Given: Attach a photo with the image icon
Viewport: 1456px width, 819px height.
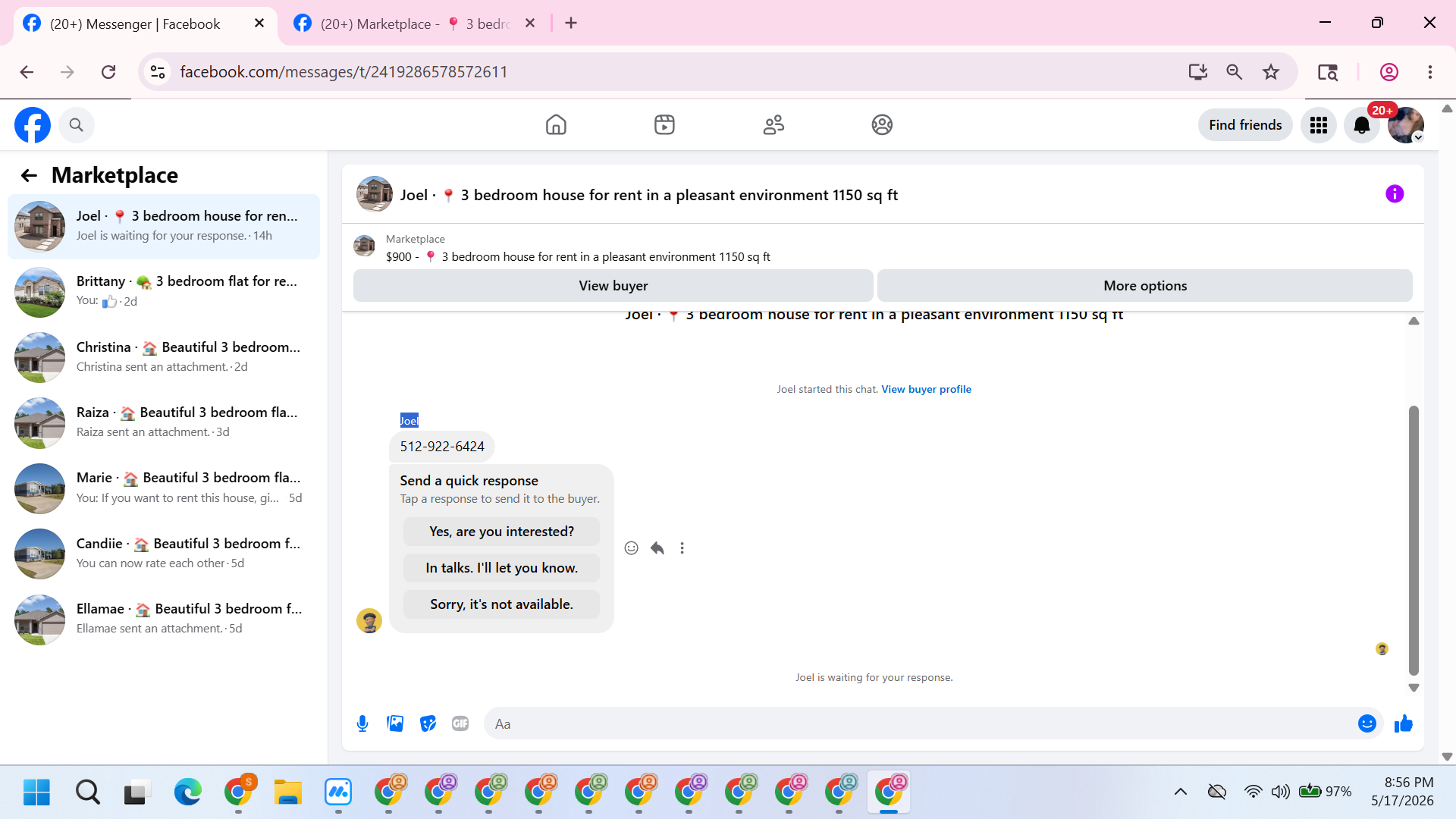Looking at the screenshot, I should pyautogui.click(x=395, y=724).
